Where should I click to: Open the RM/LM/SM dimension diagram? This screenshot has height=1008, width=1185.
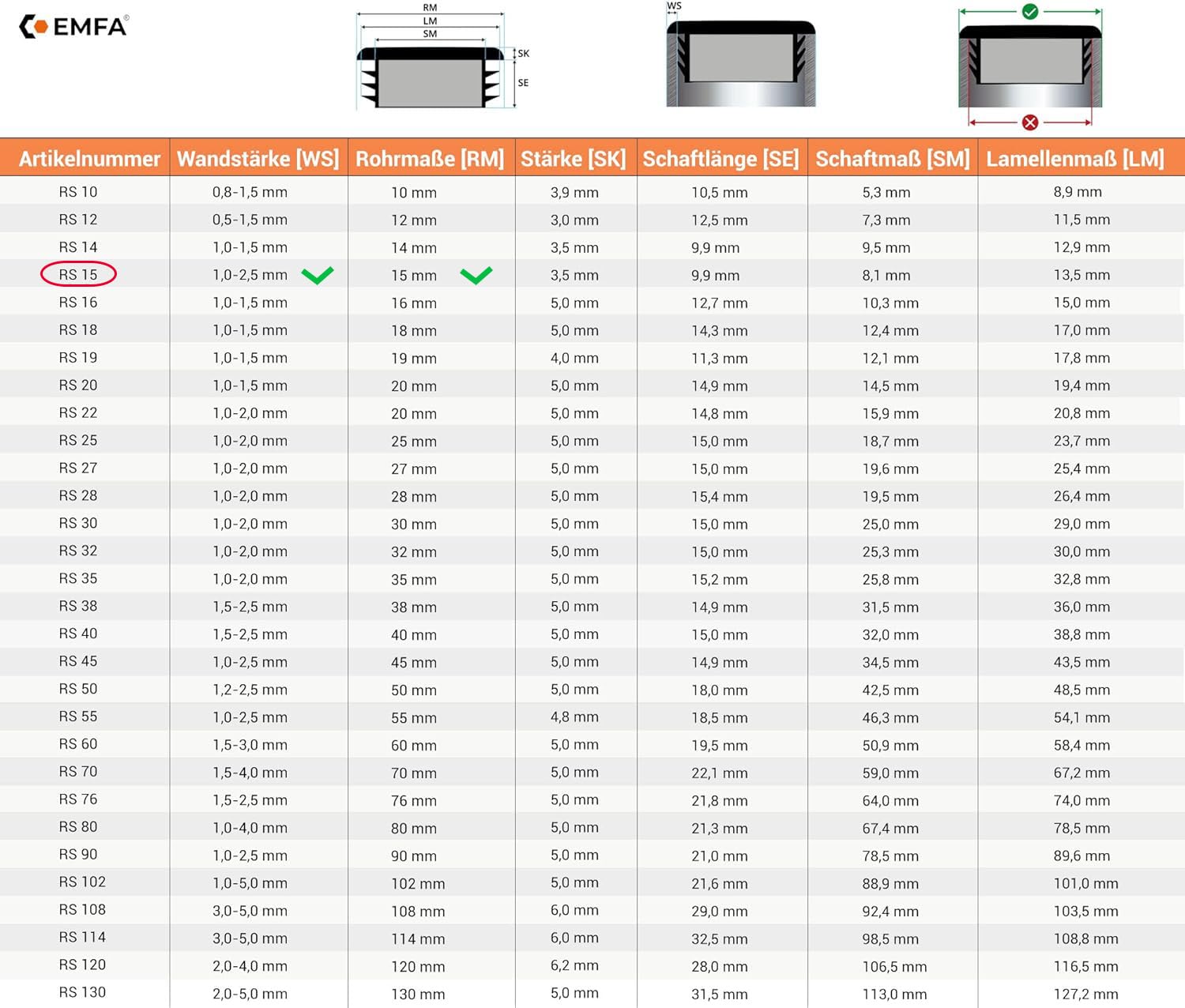(x=442, y=56)
